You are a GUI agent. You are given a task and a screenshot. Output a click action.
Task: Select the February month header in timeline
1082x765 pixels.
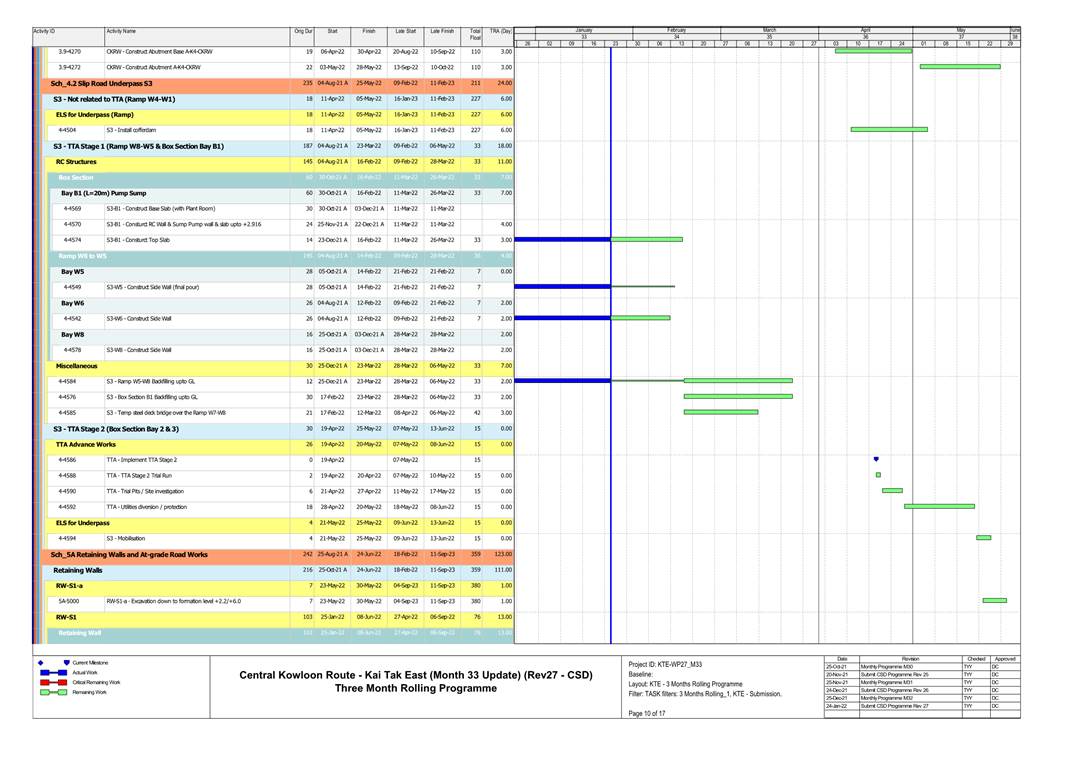click(676, 30)
